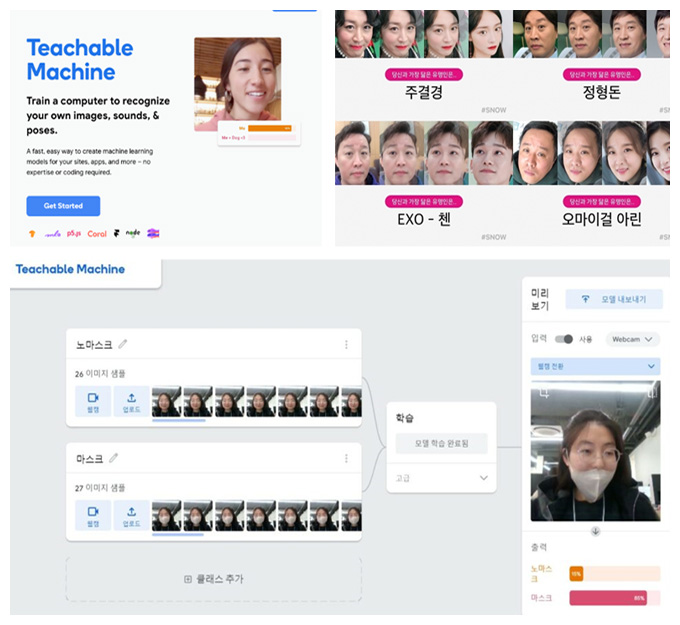Click down arrow below webcam preview

point(595,531)
